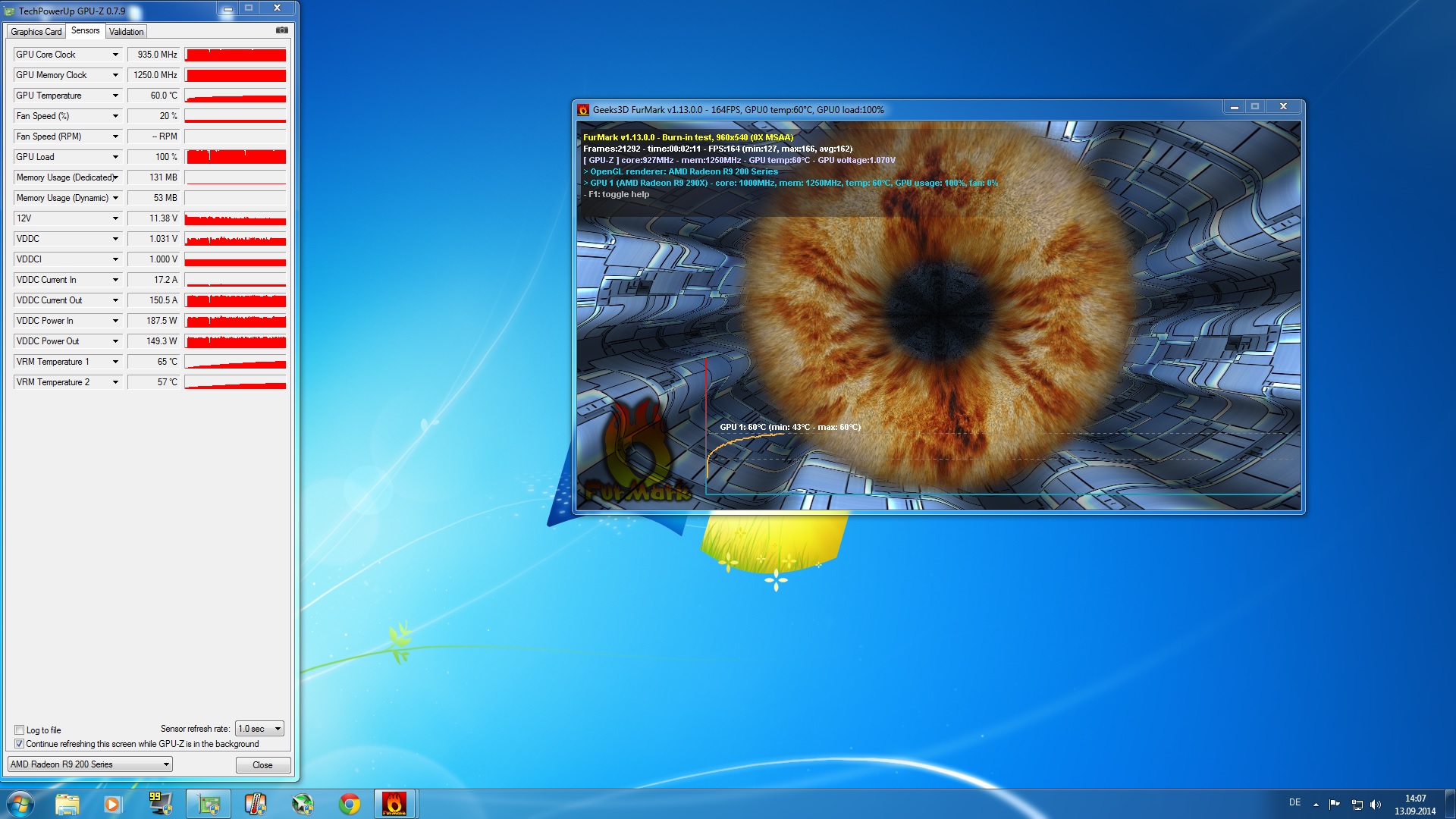Open the GPU Core Clock sensor dropdown

tap(115, 55)
